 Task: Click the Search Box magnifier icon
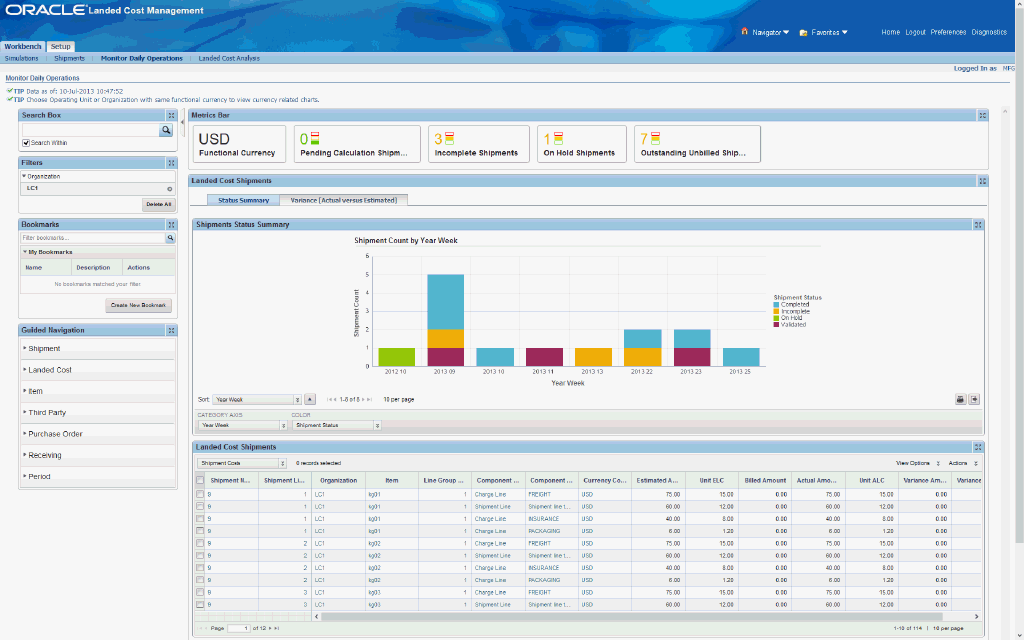tap(166, 131)
